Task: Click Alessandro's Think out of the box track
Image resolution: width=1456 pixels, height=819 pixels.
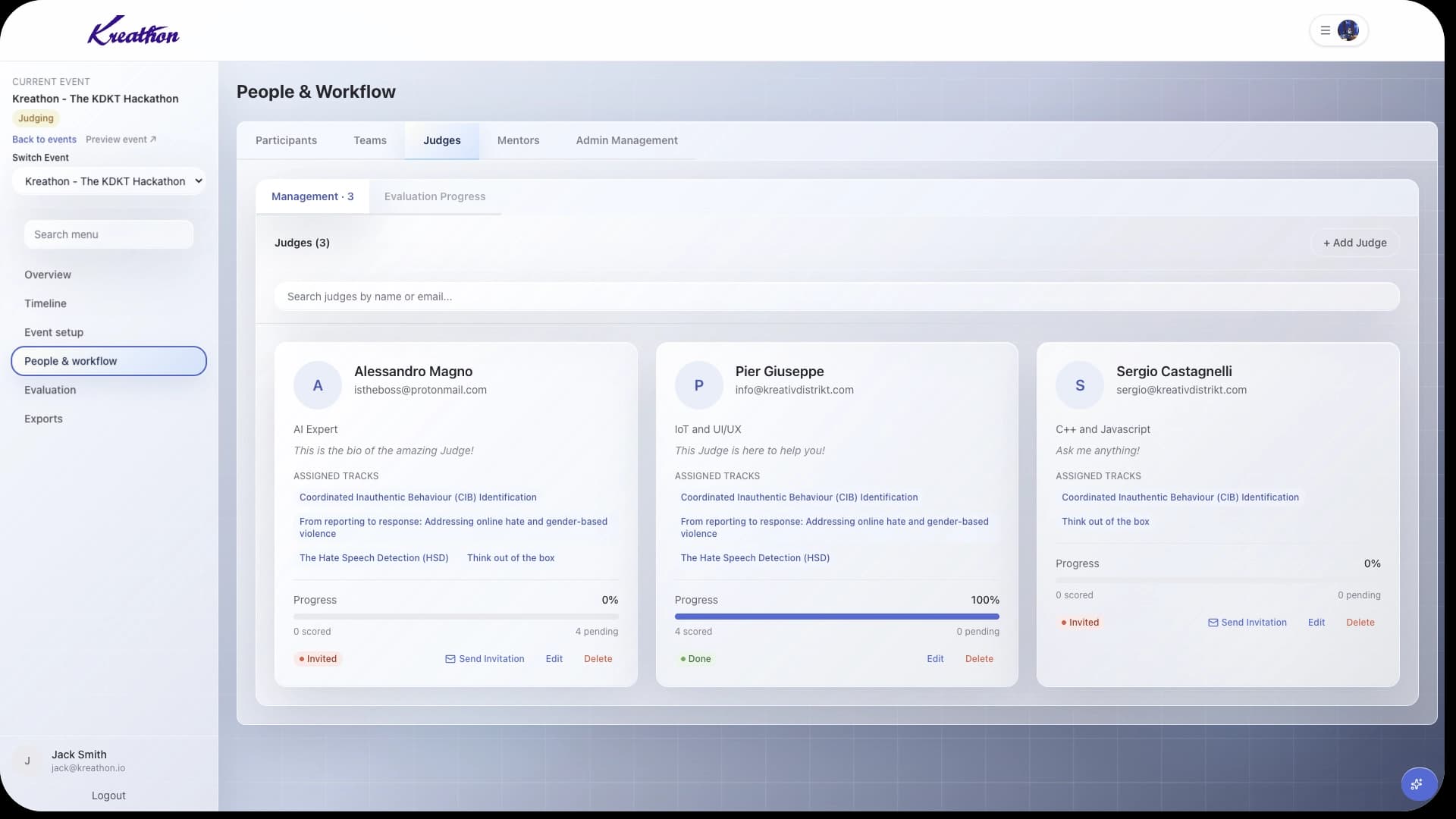Action: [510, 558]
